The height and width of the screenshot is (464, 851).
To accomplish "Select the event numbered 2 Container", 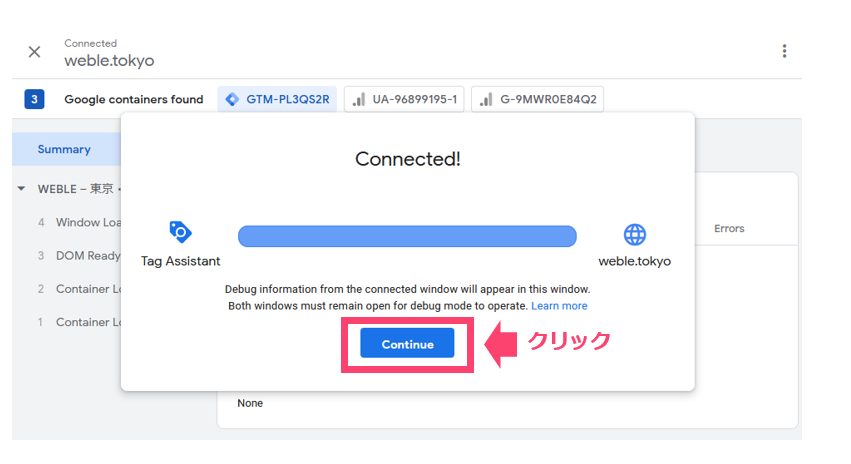I will click(x=79, y=289).
